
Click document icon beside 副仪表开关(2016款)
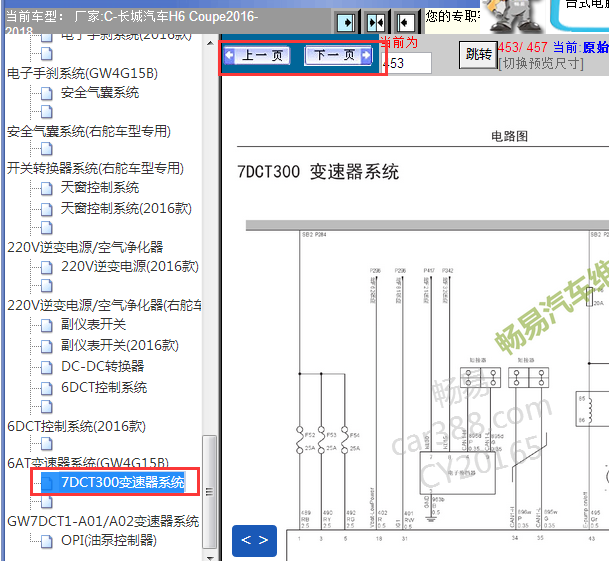click(47, 346)
